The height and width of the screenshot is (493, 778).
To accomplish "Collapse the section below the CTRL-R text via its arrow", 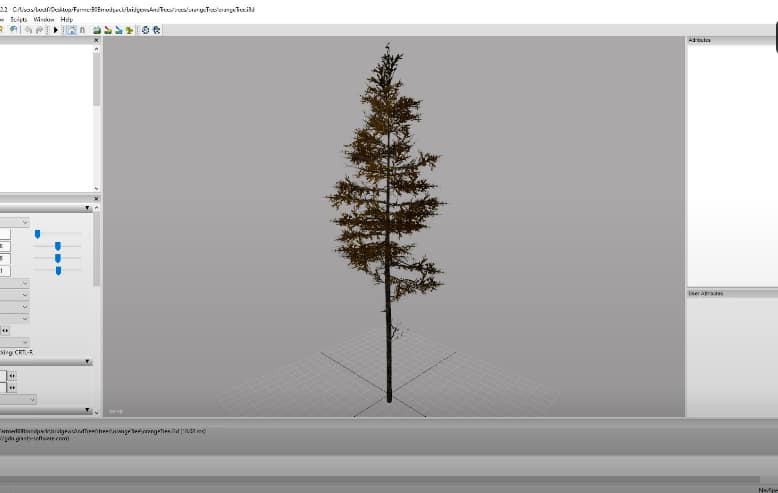I will pyautogui.click(x=87, y=362).
